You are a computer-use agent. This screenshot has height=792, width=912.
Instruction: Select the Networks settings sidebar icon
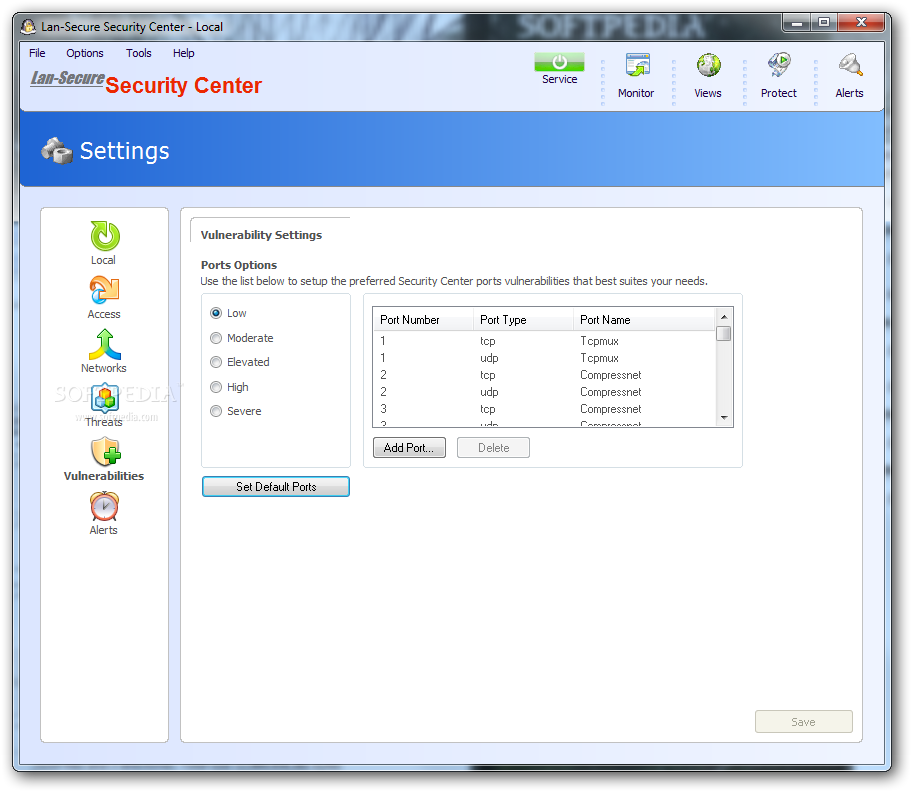tap(104, 344)
